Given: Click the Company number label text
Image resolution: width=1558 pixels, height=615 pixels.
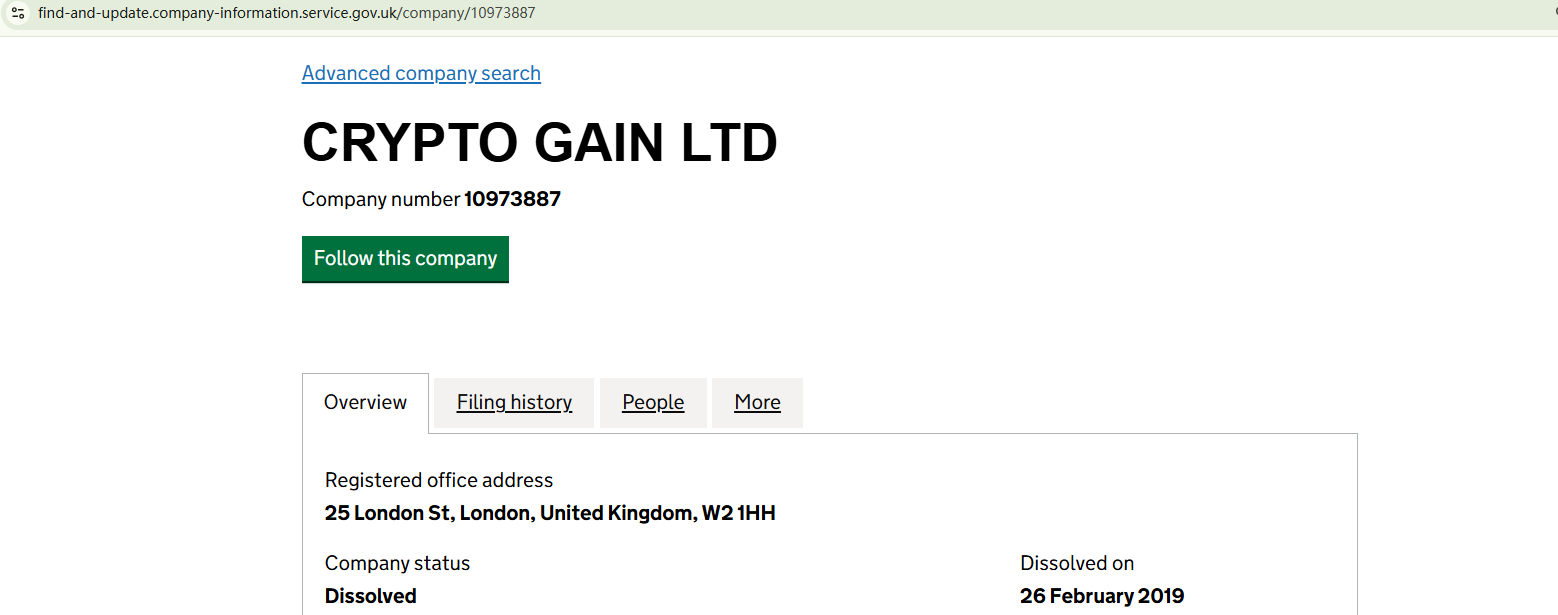Looking at the screenshot, I should pos(381,199).
